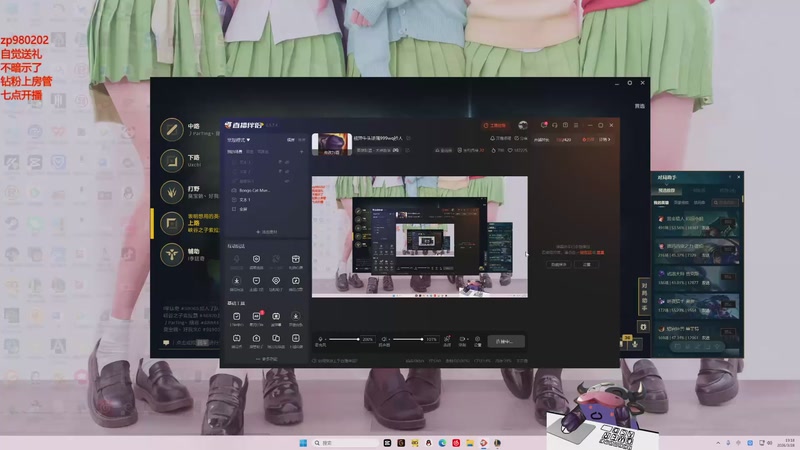Open the tool icon with red notification badge
This screenshot has width=800, height=450.
(x=256, y=316)
